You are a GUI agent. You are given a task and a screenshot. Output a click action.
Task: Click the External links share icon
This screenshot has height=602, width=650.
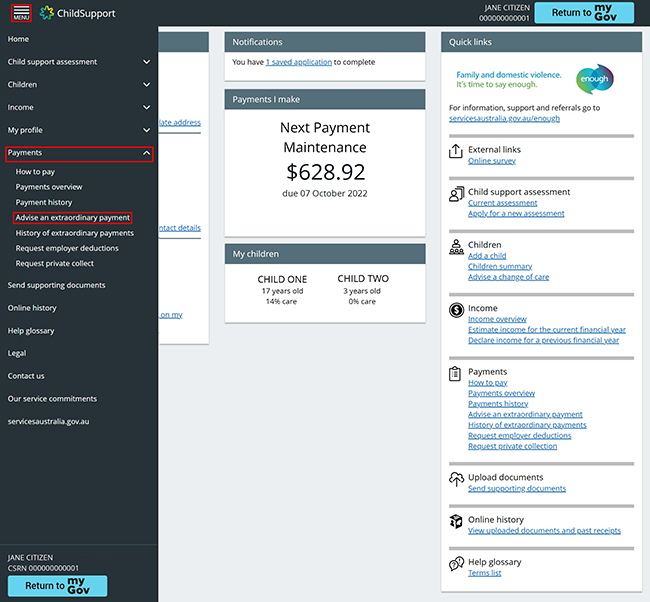(456, 151)
